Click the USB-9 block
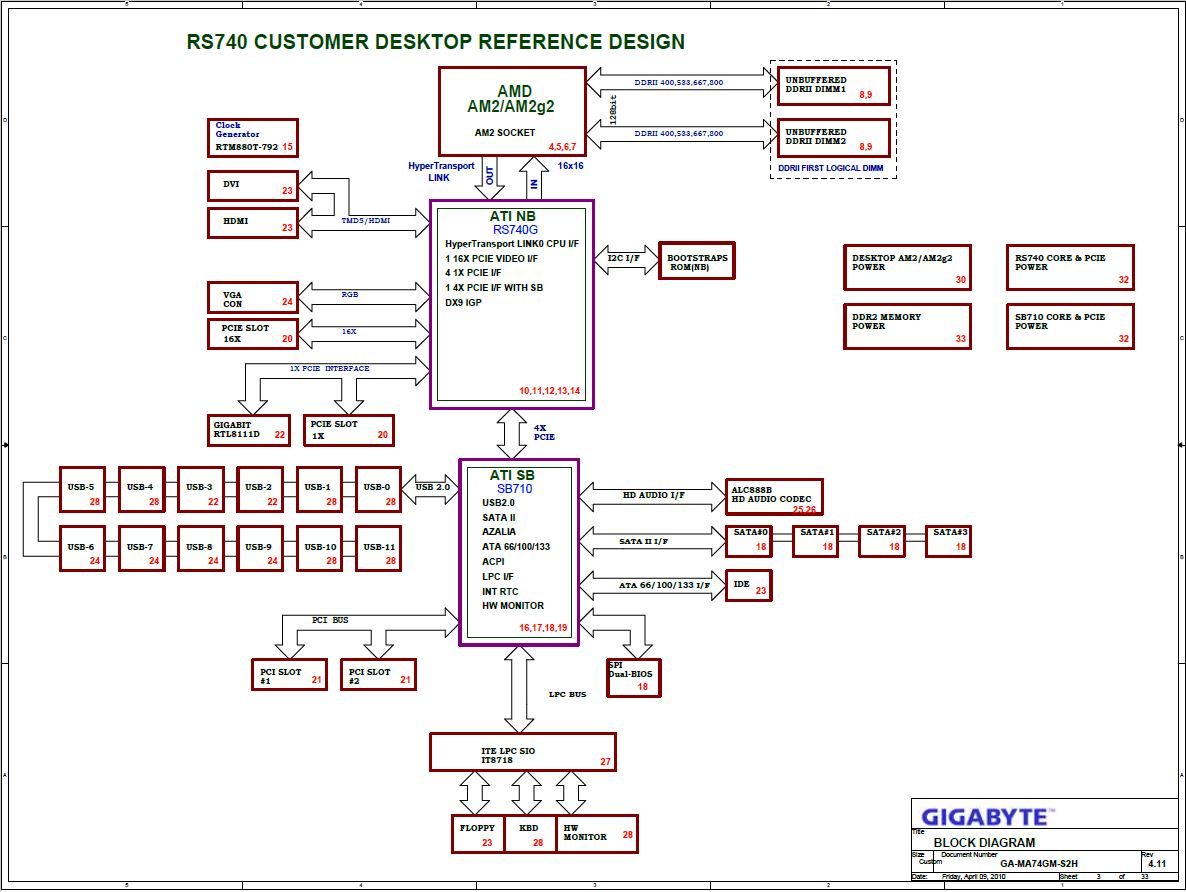 coord(260,549)
